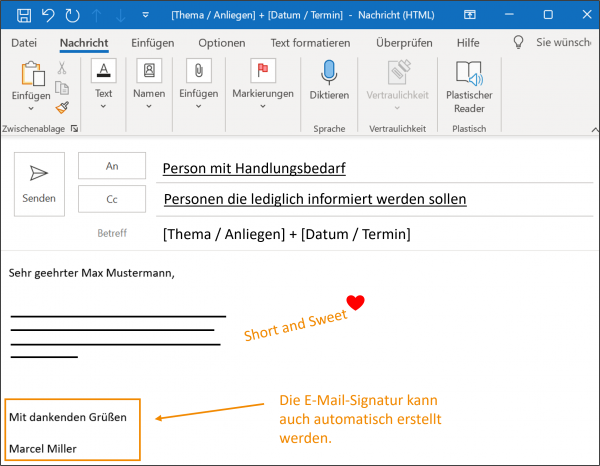This screenshot has width=600, height=466.
Task: Expand the Namen group dropdown arrow
Action: [x=149, y=106]
